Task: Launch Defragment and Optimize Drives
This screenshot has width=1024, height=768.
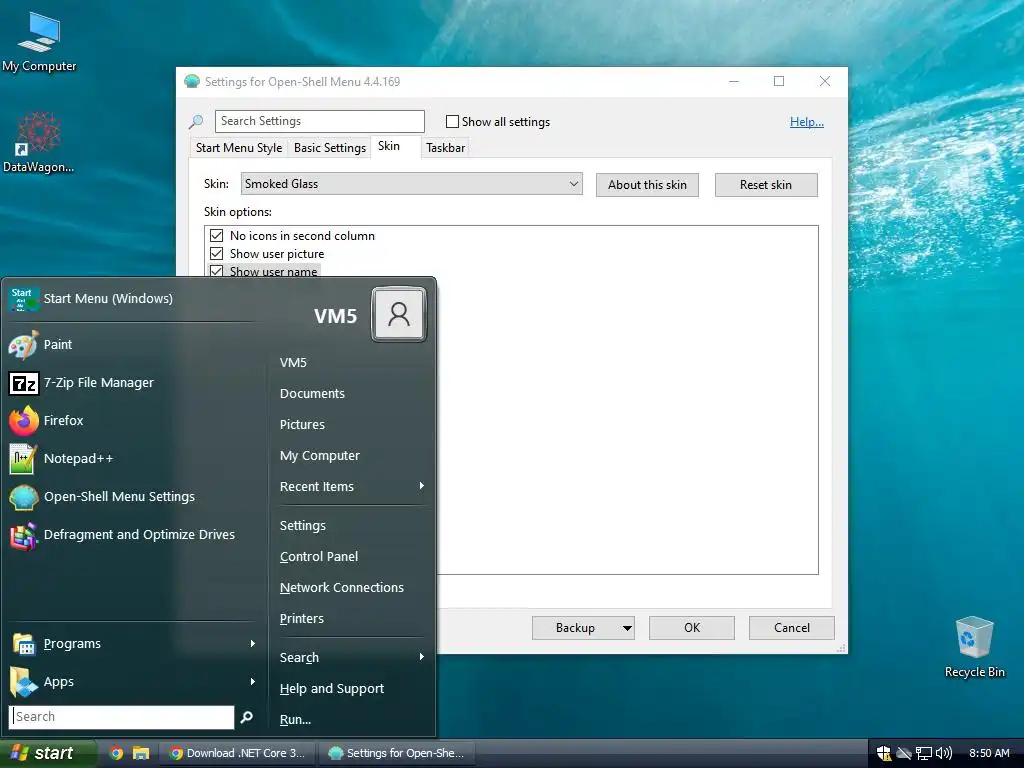Action: (x=134, y=534)
